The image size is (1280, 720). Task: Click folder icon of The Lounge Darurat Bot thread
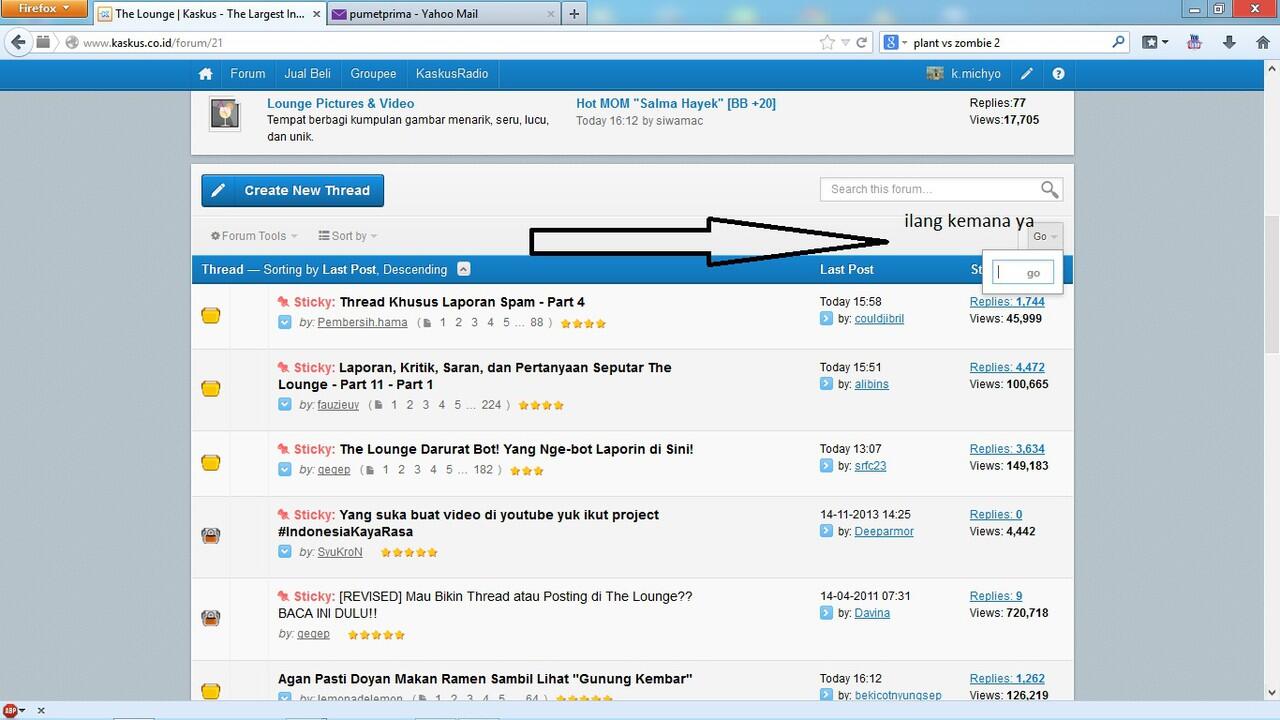click(x=210, y=463)
